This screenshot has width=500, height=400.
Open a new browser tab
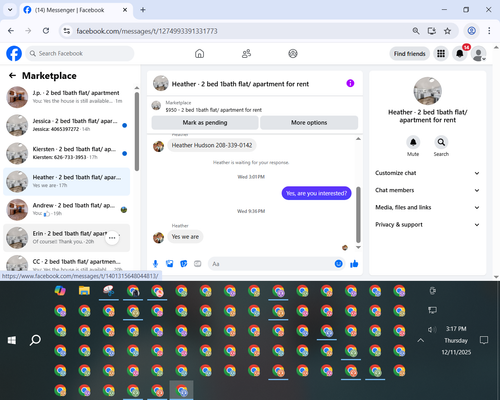point(143,10)
